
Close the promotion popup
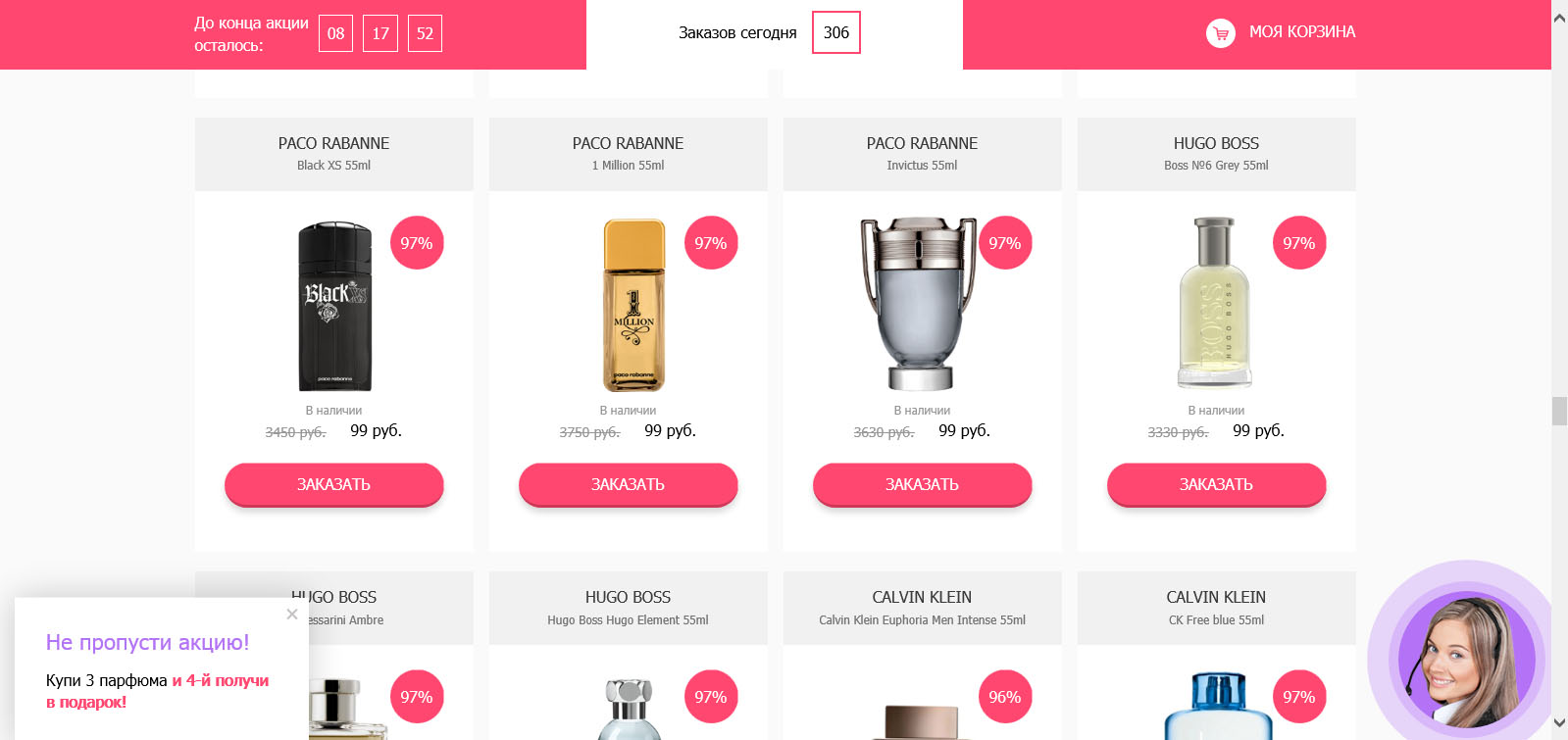click(x=292, y=615)
